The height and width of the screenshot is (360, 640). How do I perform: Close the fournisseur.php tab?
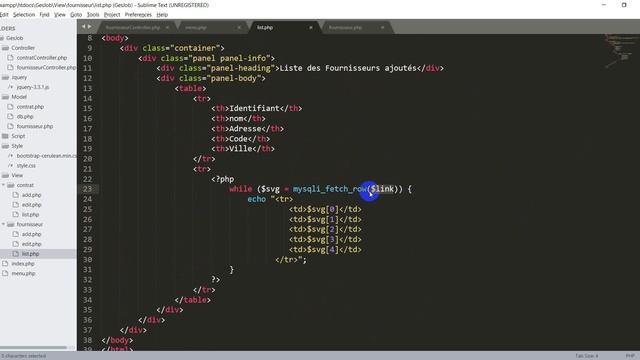[x=382, y=27]
